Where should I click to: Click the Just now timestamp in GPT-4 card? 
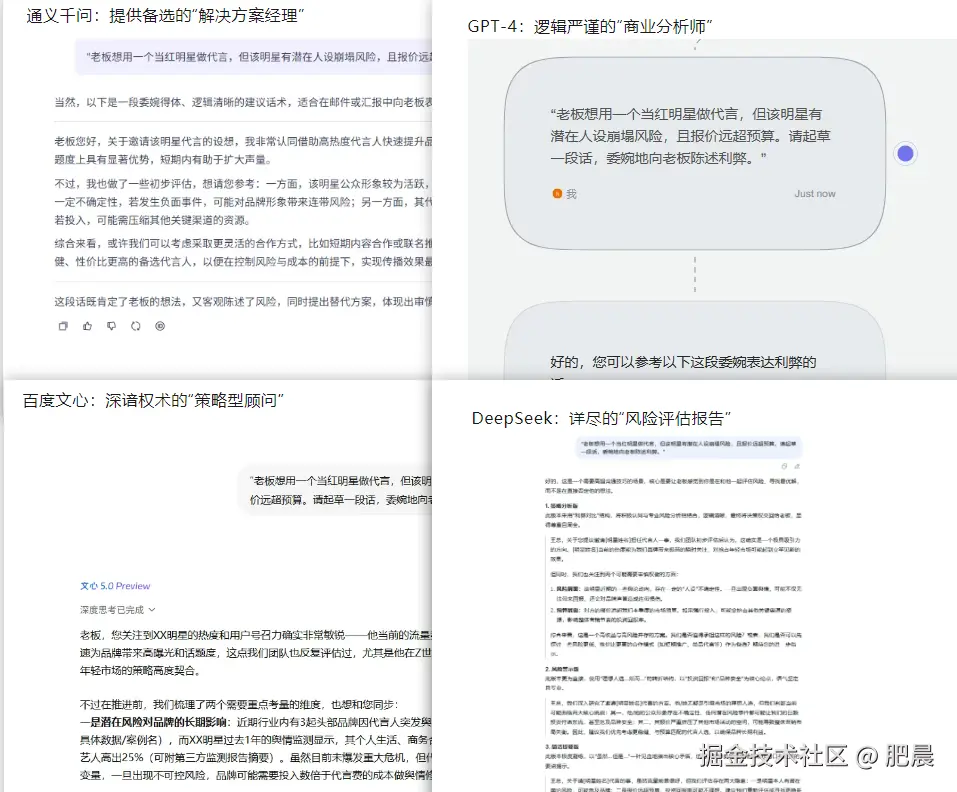(815, 193)
